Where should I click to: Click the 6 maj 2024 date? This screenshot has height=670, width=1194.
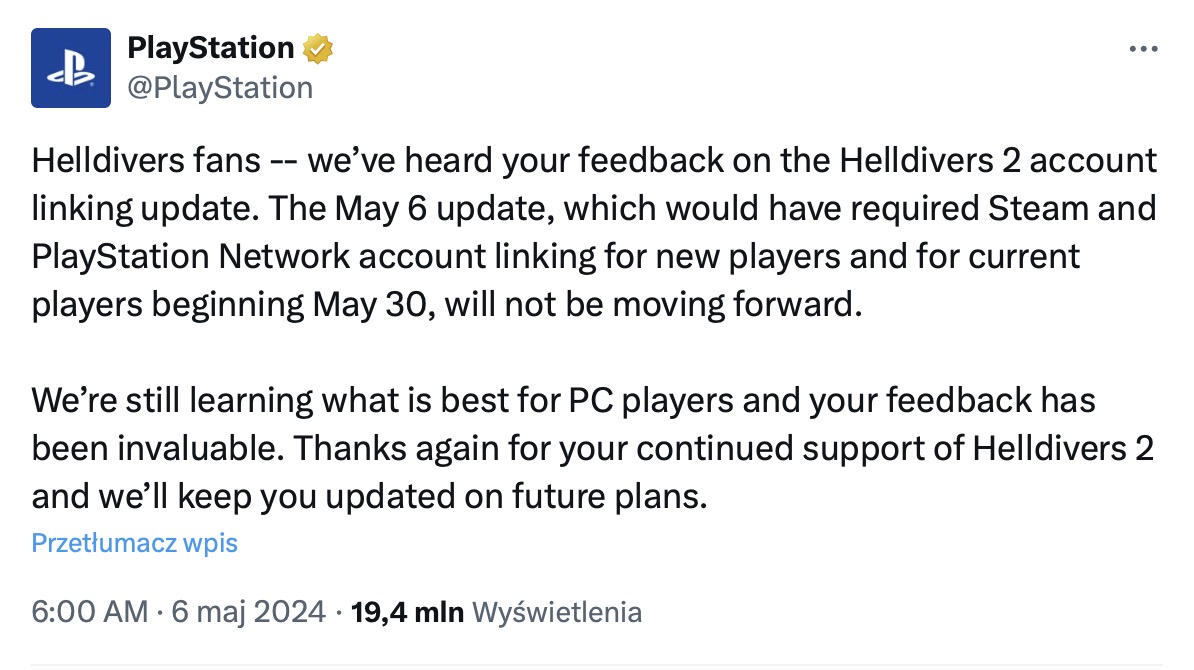[x=248, y=612]
